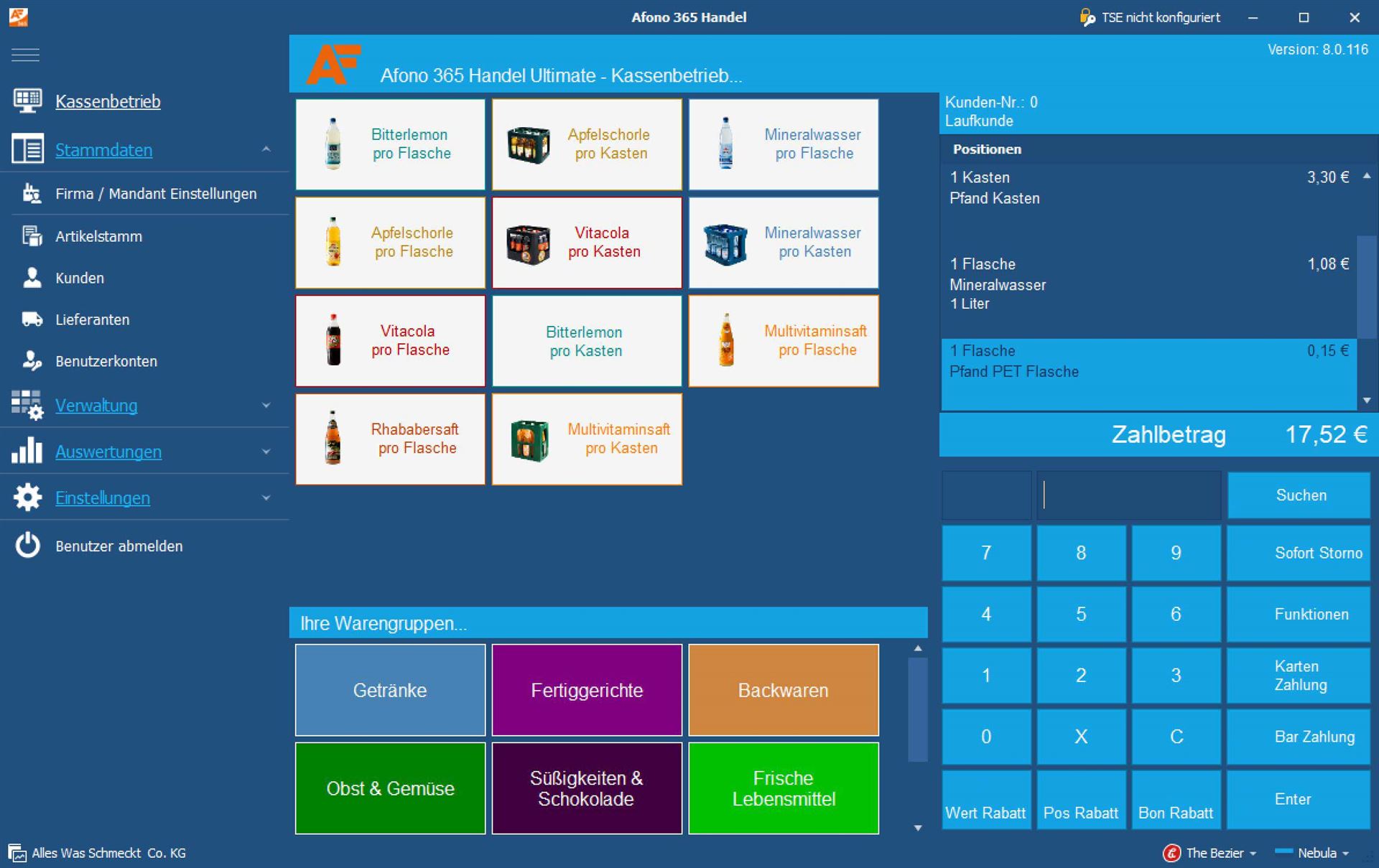Open The Bezier dropdown
The height and width of the screenshot is (868, 1379).
click(1253, 854)
